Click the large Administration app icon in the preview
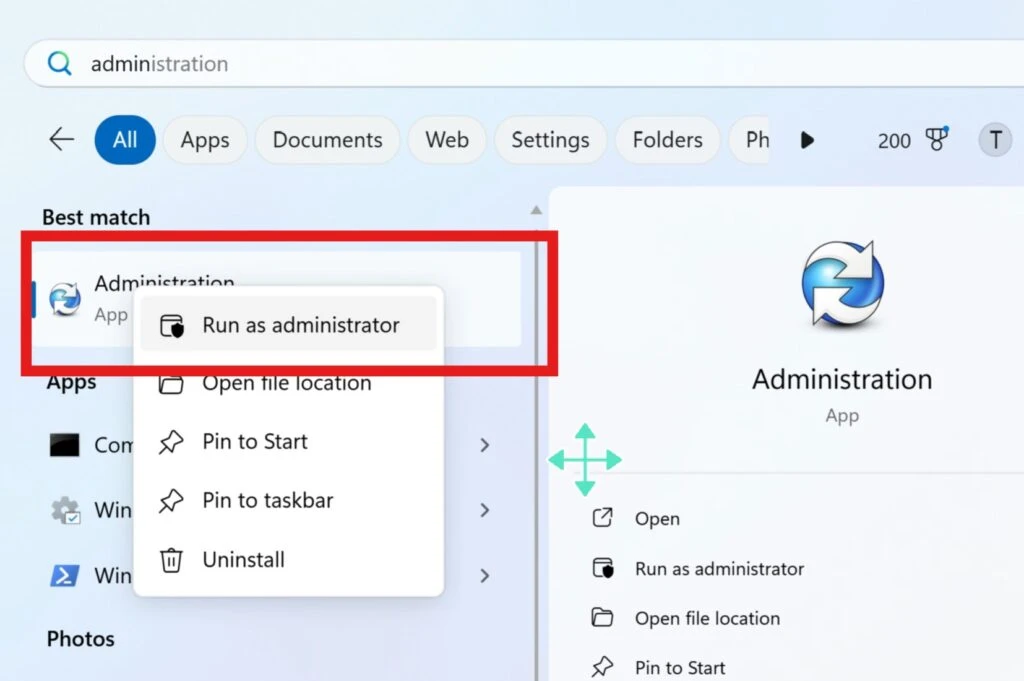 843,282
